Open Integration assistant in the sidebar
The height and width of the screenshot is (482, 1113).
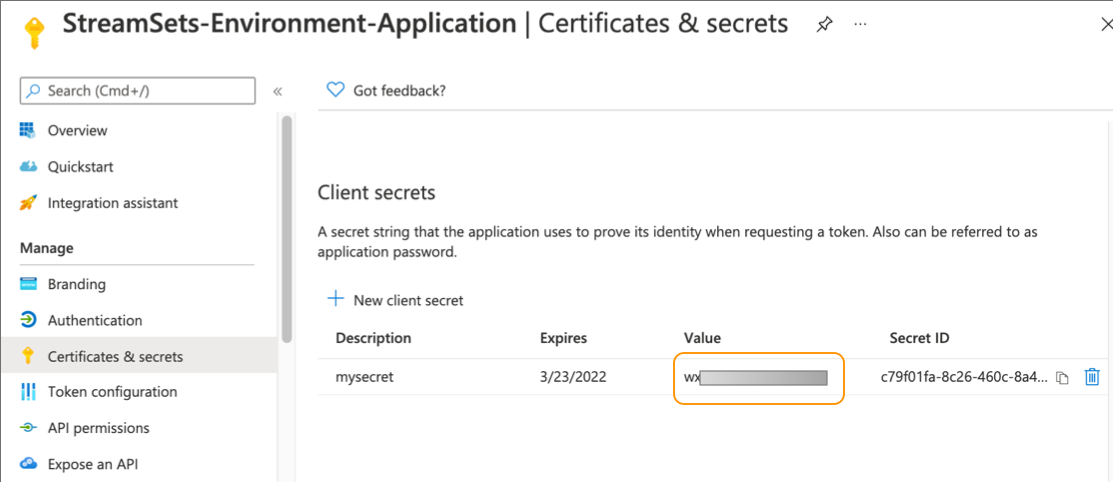point(113,203)
